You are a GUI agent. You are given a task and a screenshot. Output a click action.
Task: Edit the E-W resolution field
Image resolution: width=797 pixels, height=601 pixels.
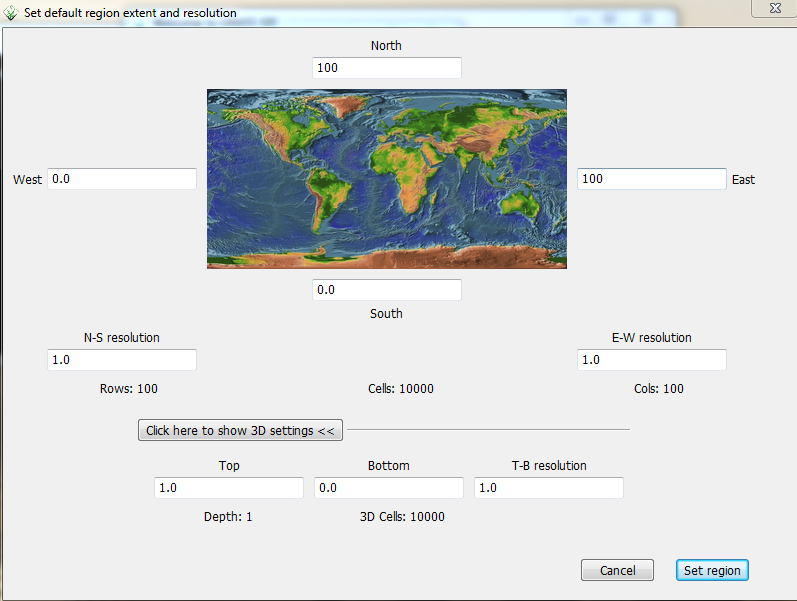651,360
